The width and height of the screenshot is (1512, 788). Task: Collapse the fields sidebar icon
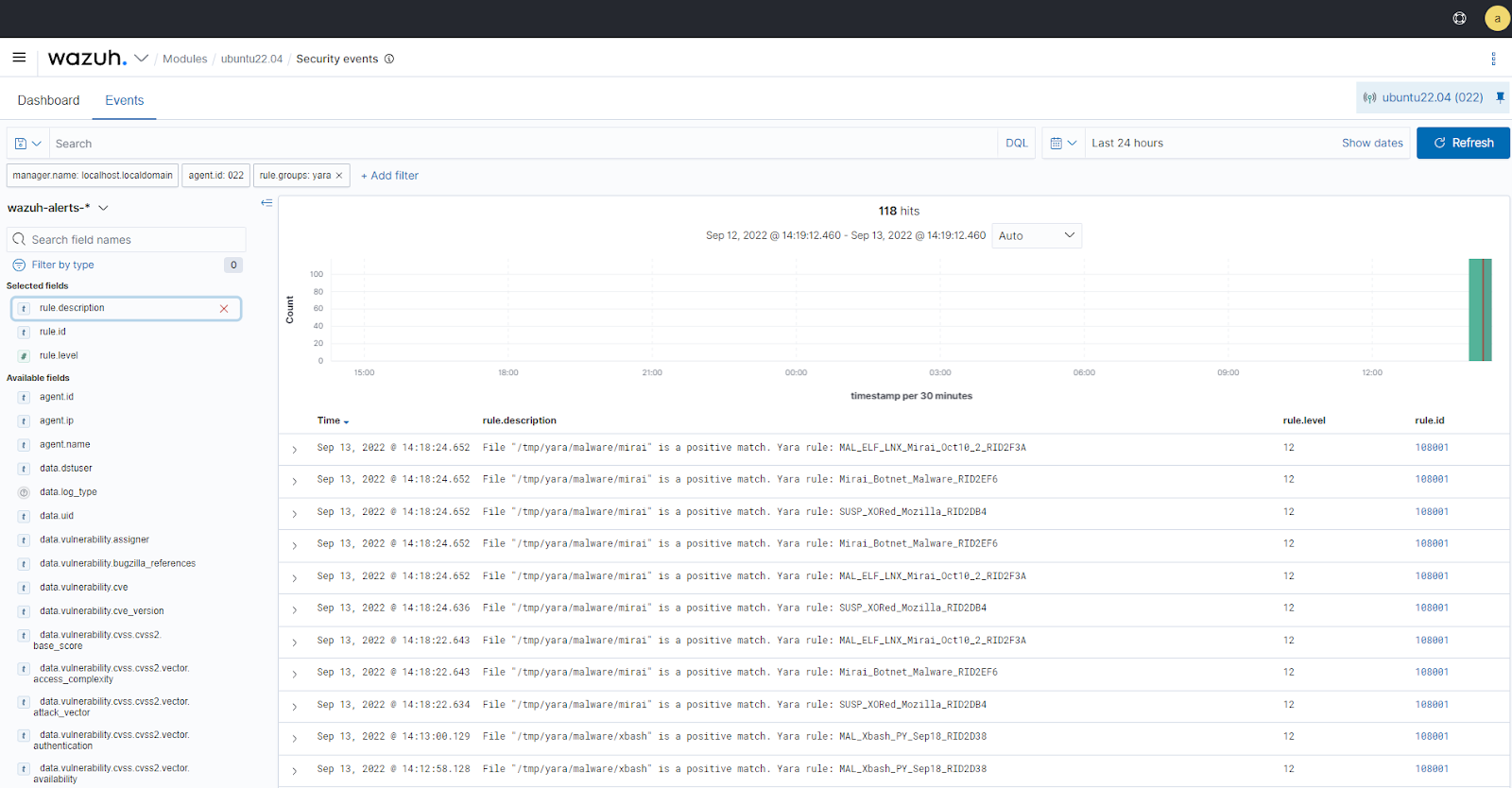266,203
